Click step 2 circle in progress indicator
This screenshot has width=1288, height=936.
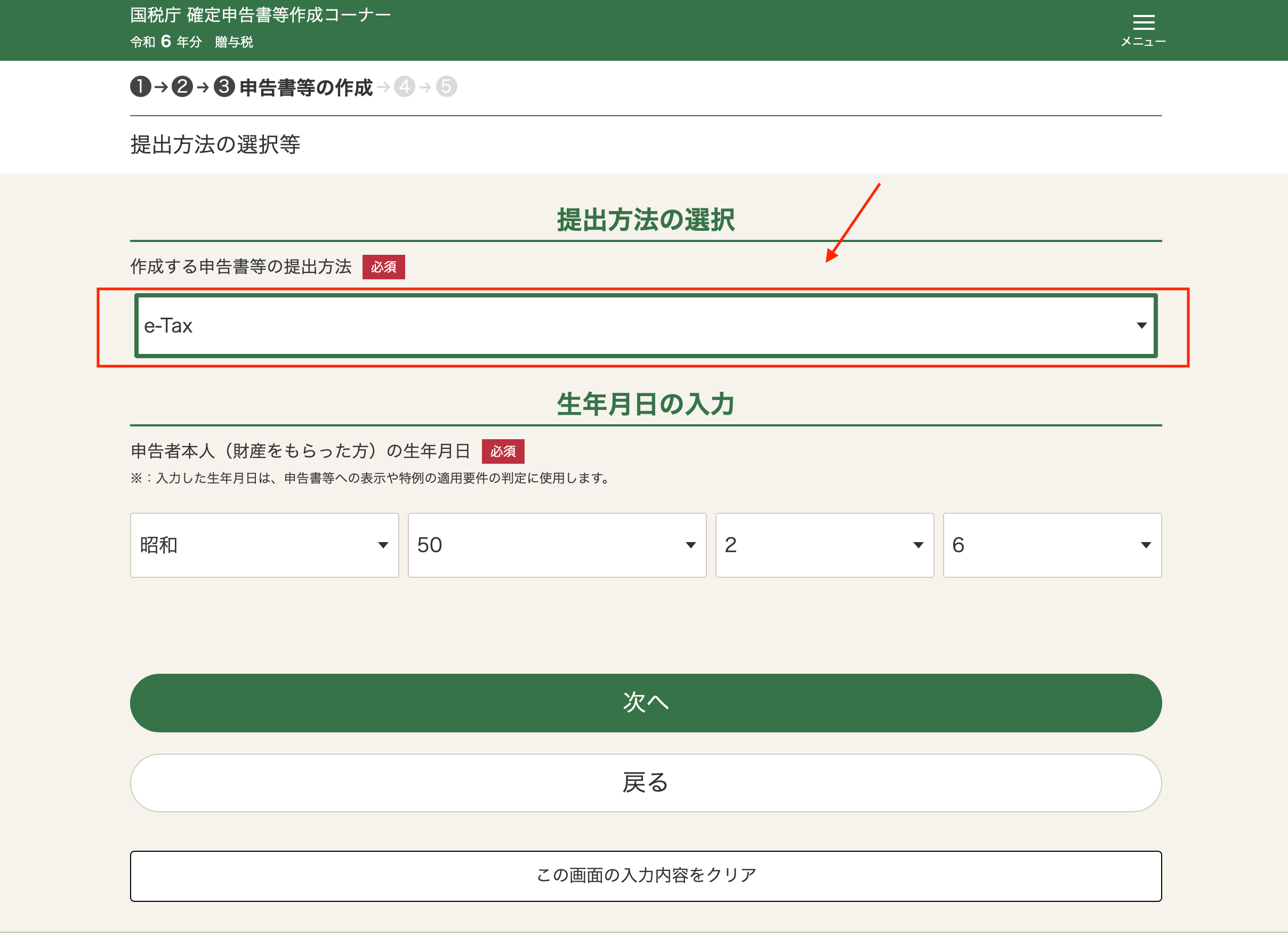click(x=182, y=87)
